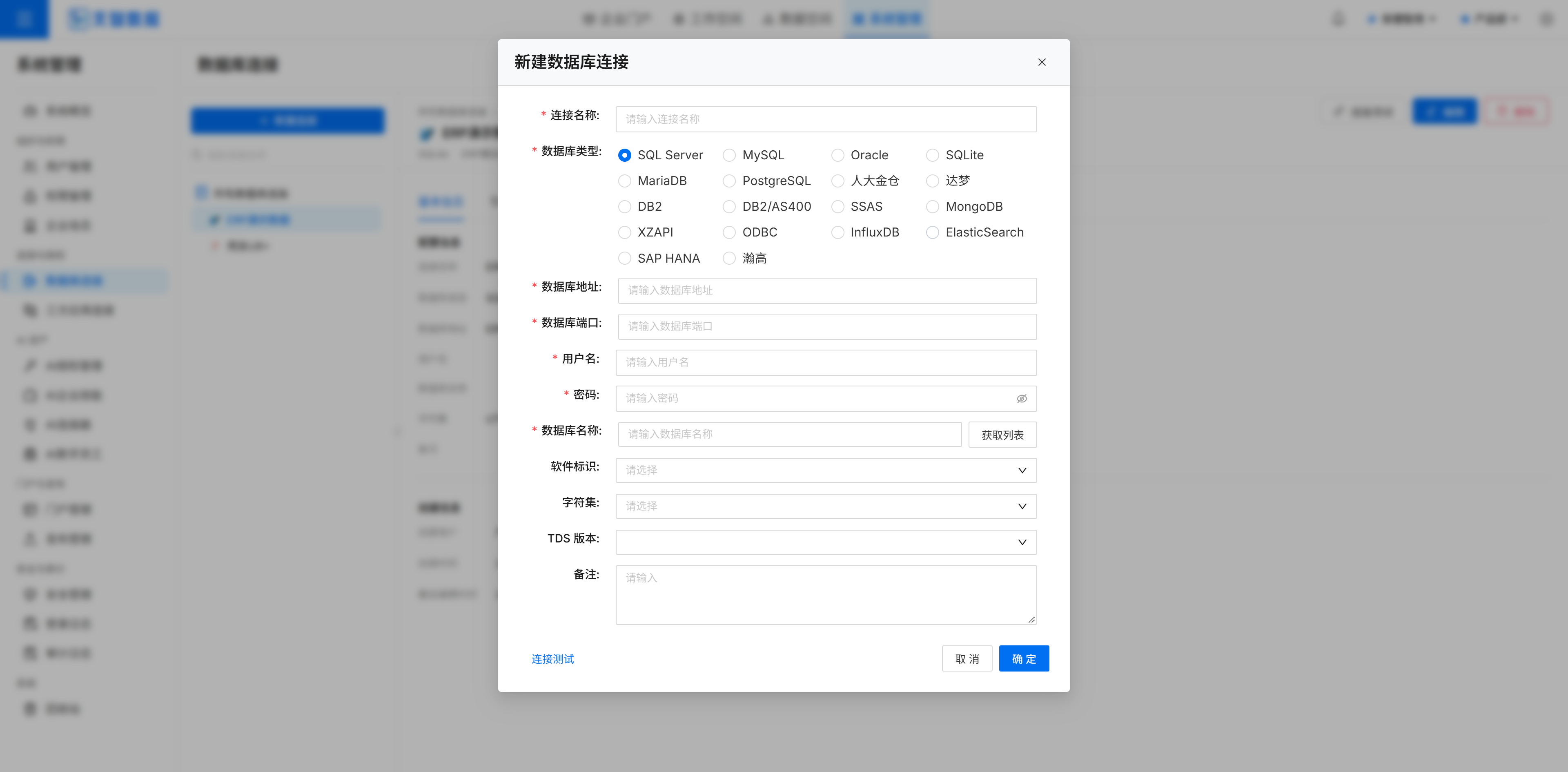Select InfluxDB radio option
Screen dimensions: 1568x772
click(837, 232)
